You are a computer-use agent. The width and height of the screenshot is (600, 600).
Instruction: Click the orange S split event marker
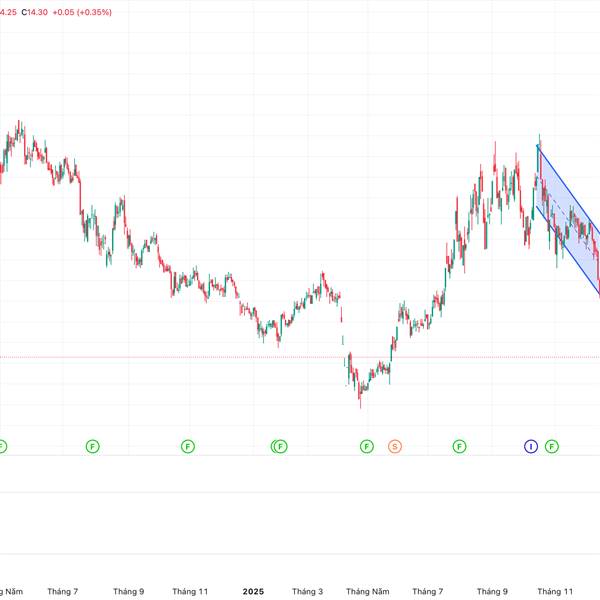(x=395, y=446)
